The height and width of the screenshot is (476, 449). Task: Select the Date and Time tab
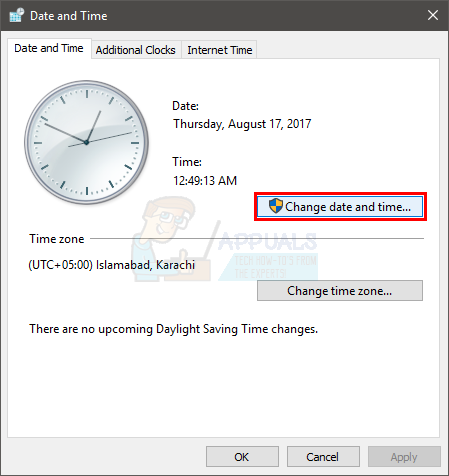pyautogui.click(x=49, y=48)
